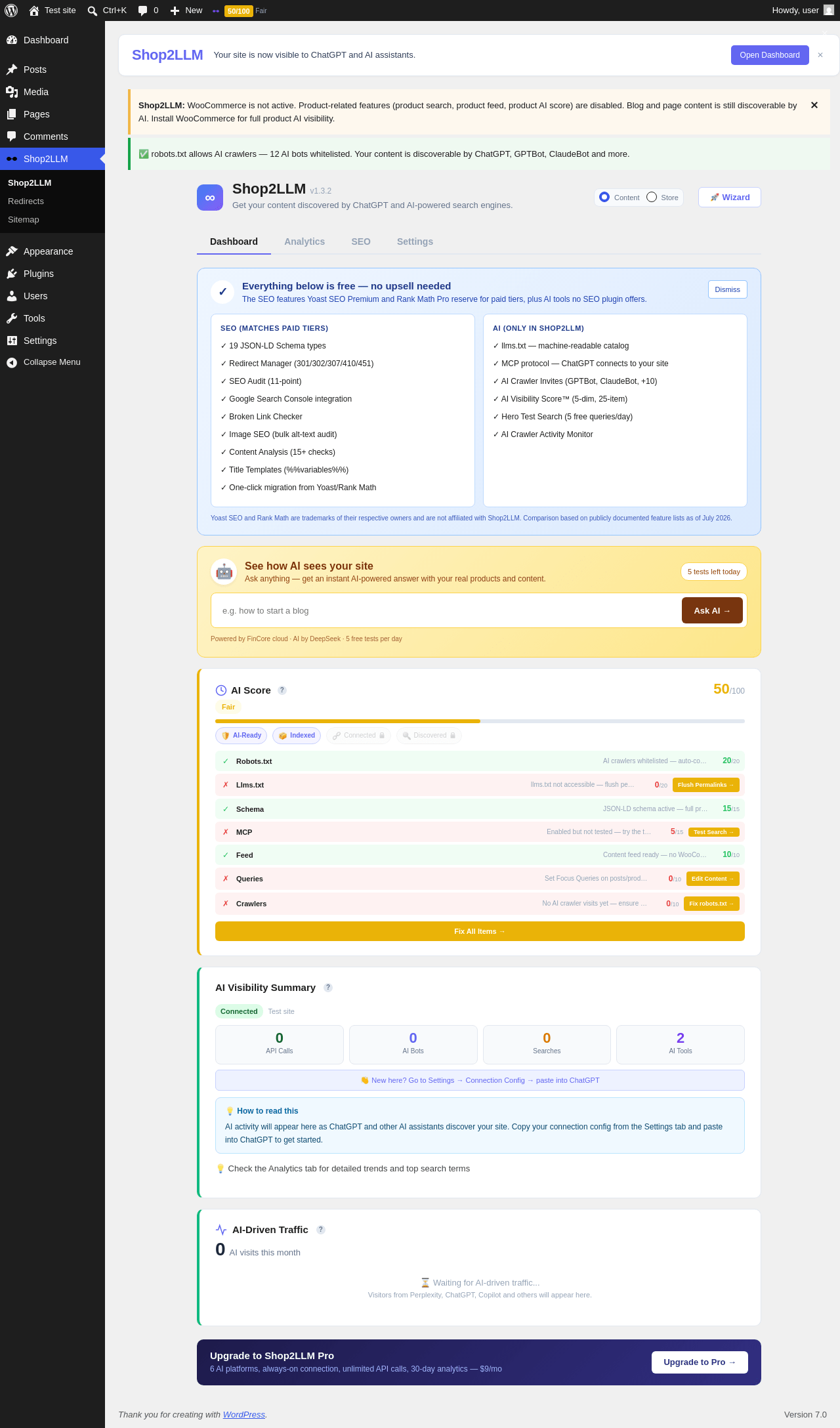Image resolution: width=840 pixels, height=1428 pixels.
Task: Click Fix All Items button
Action: [x=480, y=931]
